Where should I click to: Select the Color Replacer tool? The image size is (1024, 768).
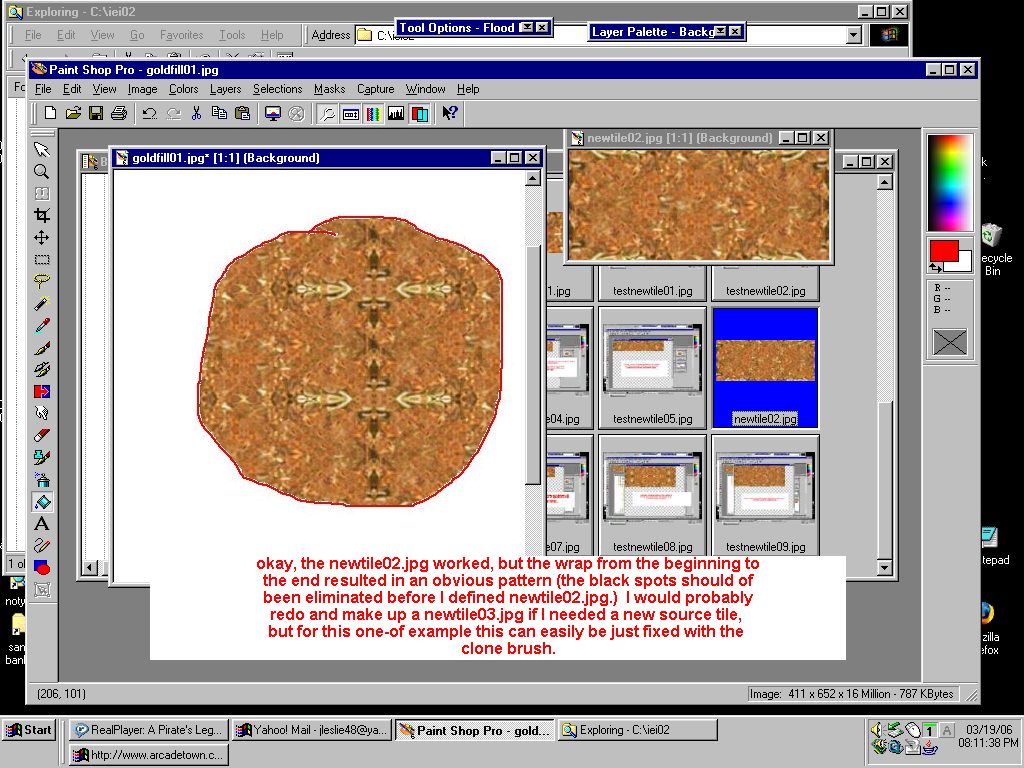coord(42,392)
